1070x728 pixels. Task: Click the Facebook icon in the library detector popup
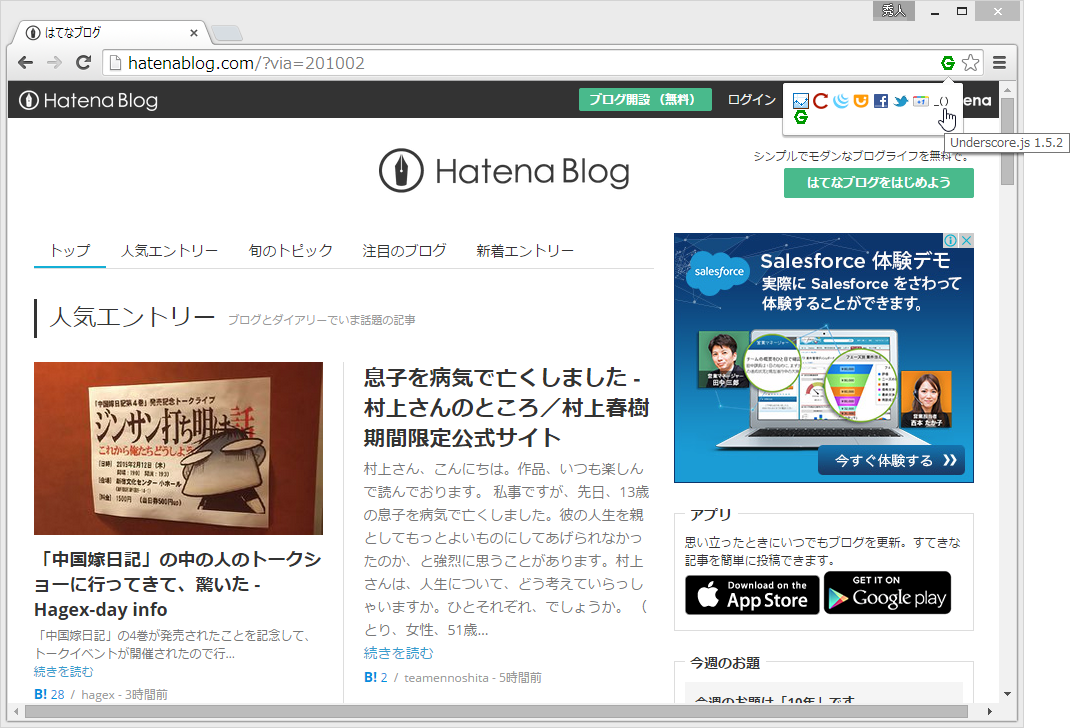tap(881, 100)
